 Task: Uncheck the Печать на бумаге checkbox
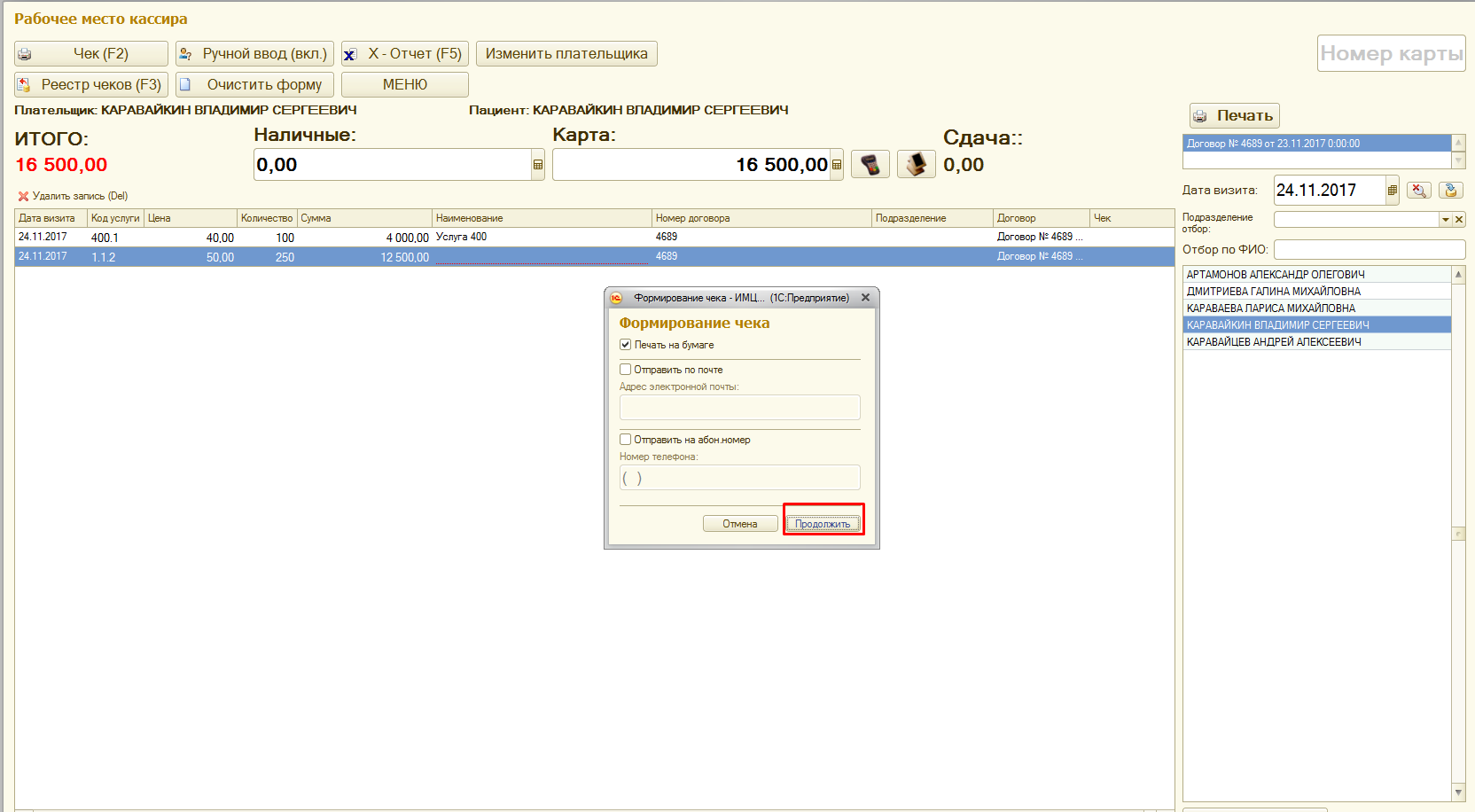[625, 345]
